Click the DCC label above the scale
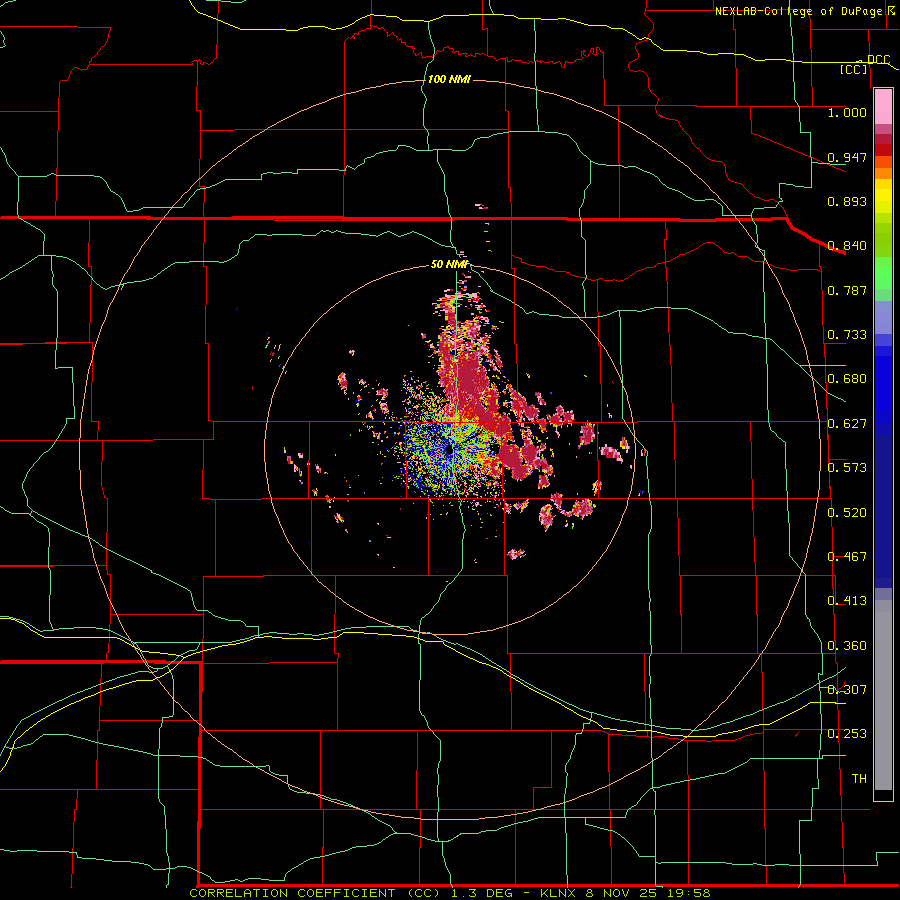 pyautogui.click(x=878, y=60)
